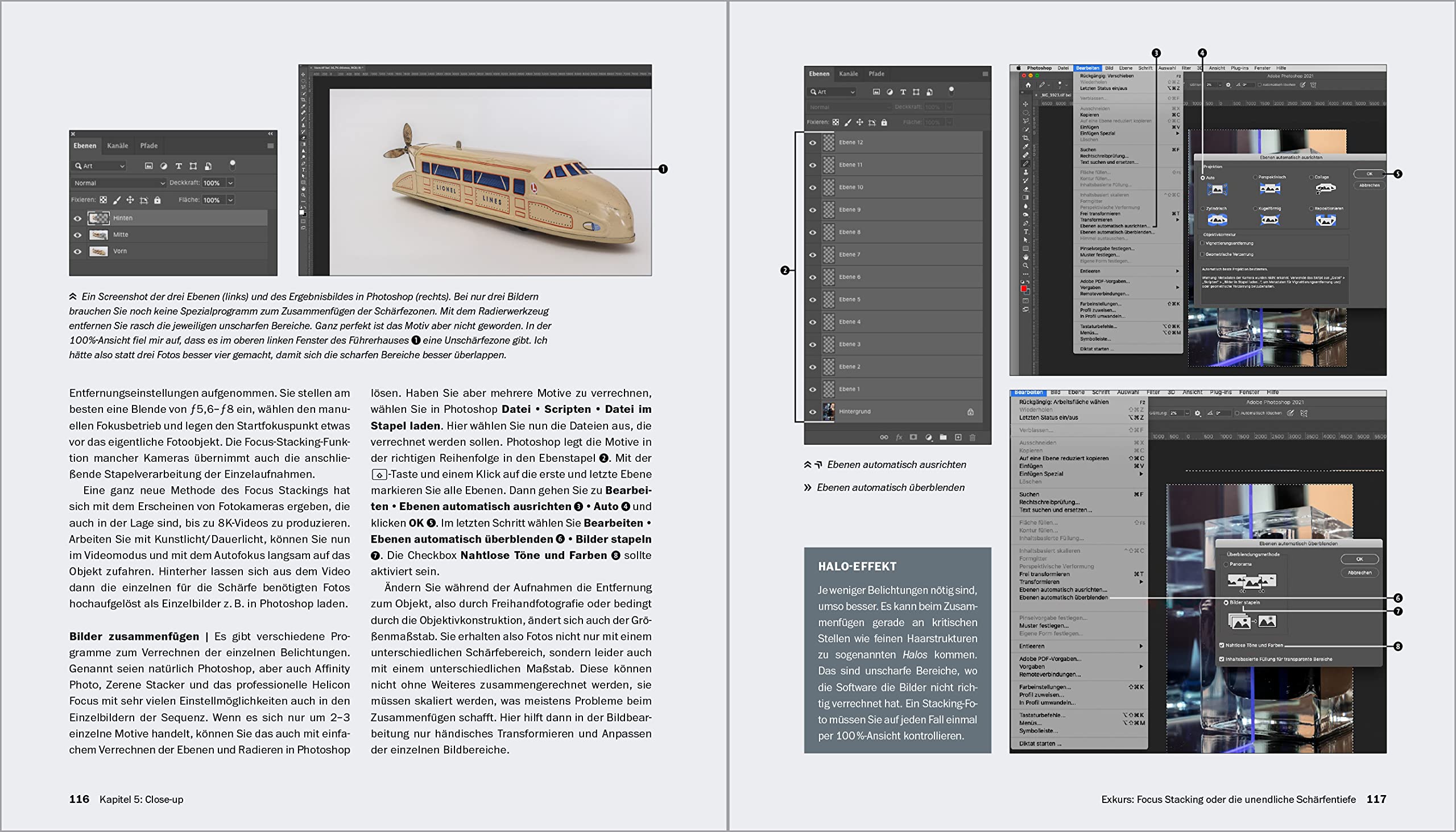This screenshot has width=1456, height=832.
Task: Click type layer filter icon in Hinten layers panel
Action: coord(178,165)
